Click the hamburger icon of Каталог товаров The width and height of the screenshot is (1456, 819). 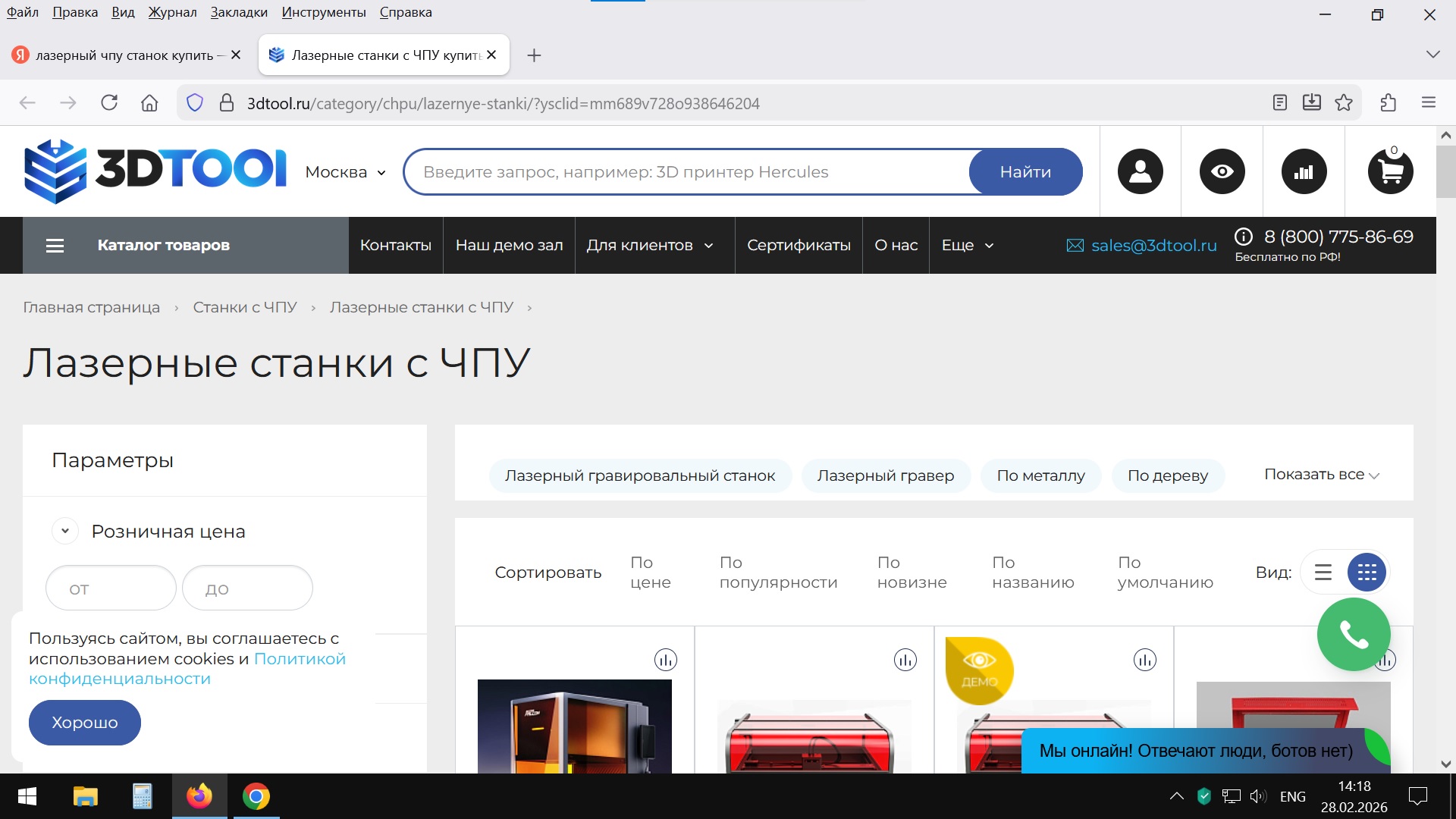(x=55, y=246)
